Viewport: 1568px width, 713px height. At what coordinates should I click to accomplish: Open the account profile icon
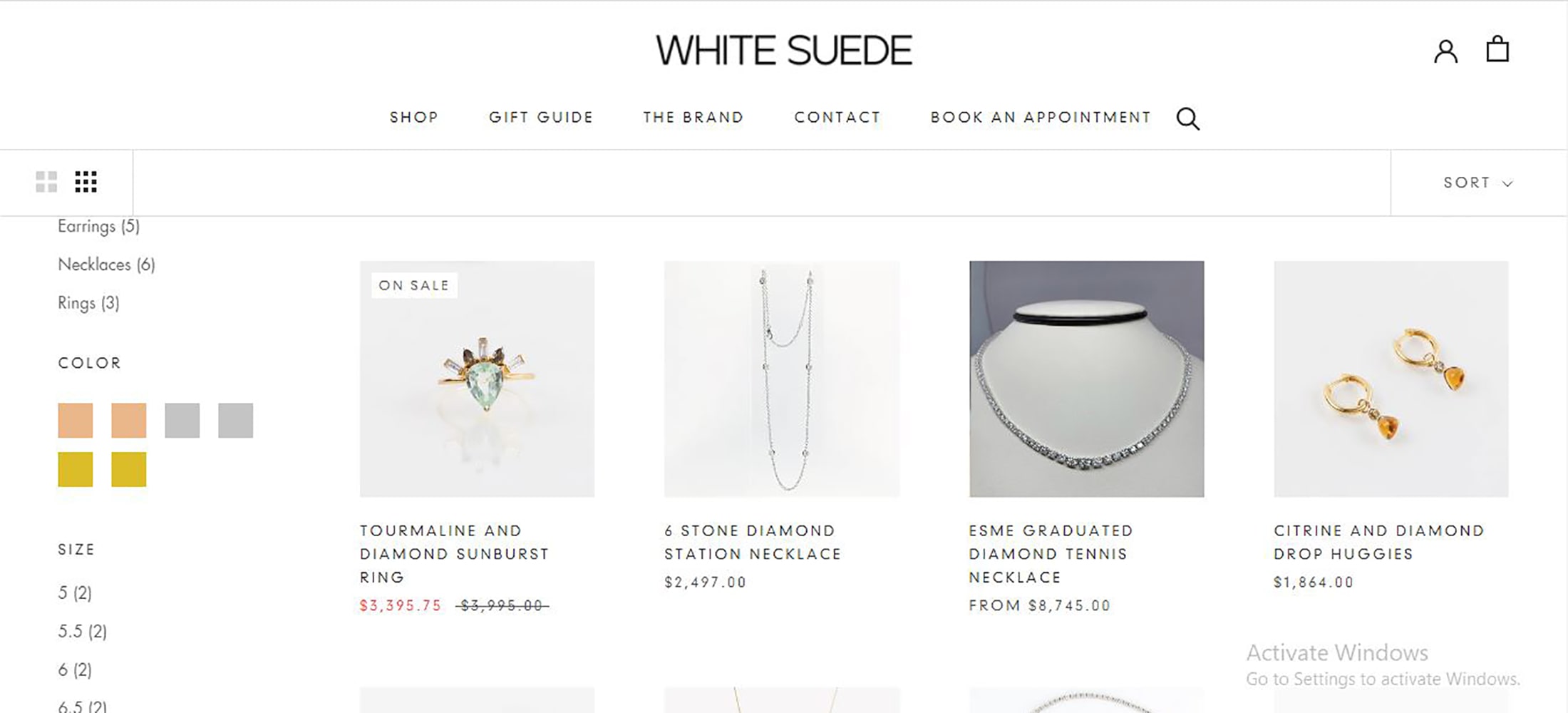[1445, 51]
